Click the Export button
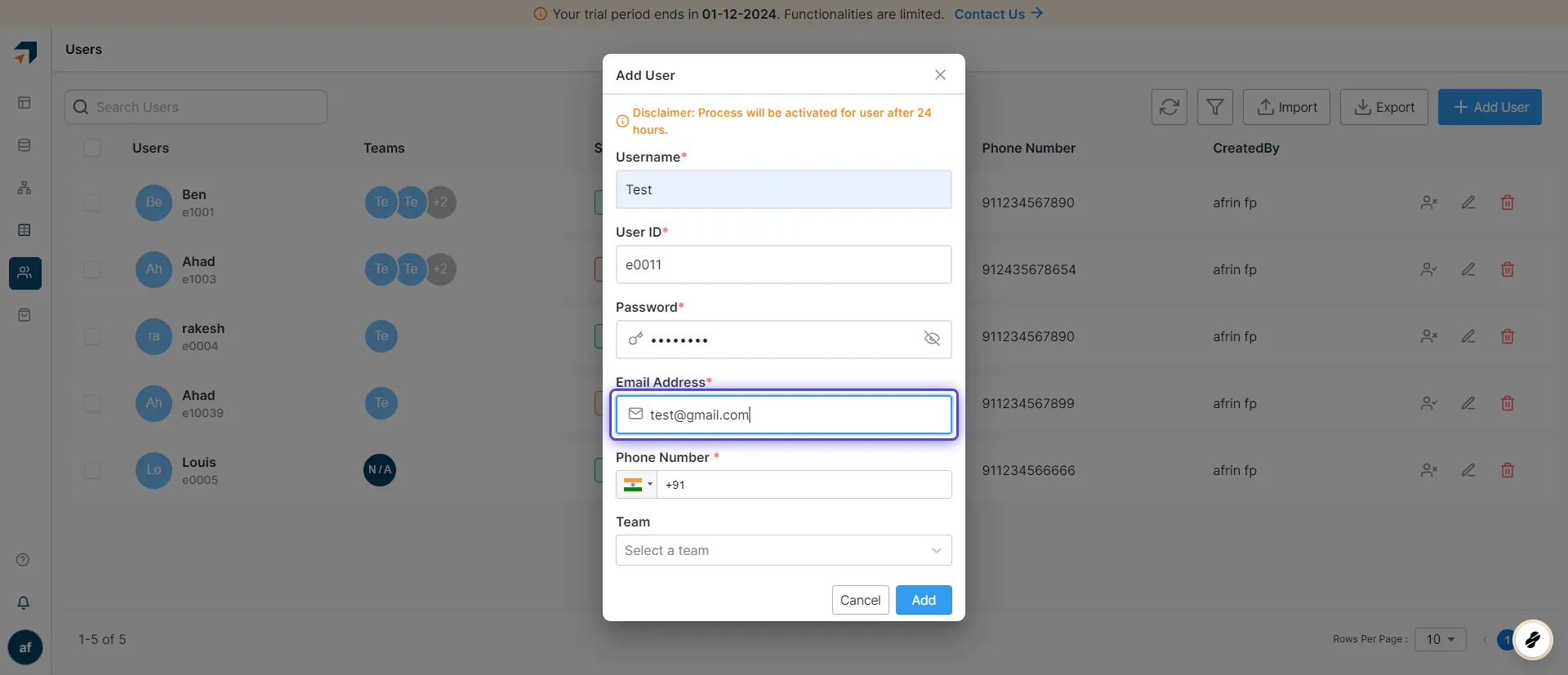This screenshot has width=1568, height=675. tap(1384, 107)
